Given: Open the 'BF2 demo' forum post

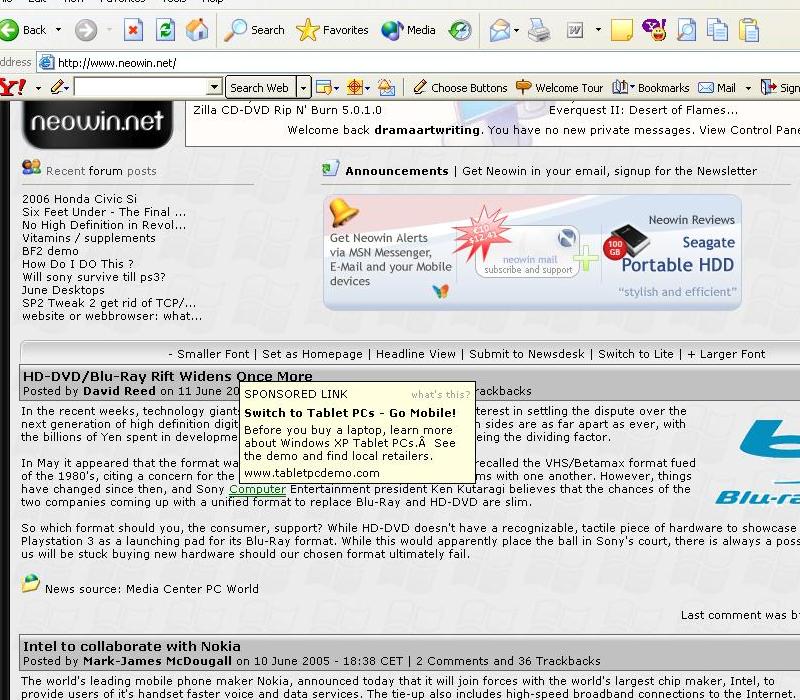Looking at the screenshot, I should (x=50, y=251).
